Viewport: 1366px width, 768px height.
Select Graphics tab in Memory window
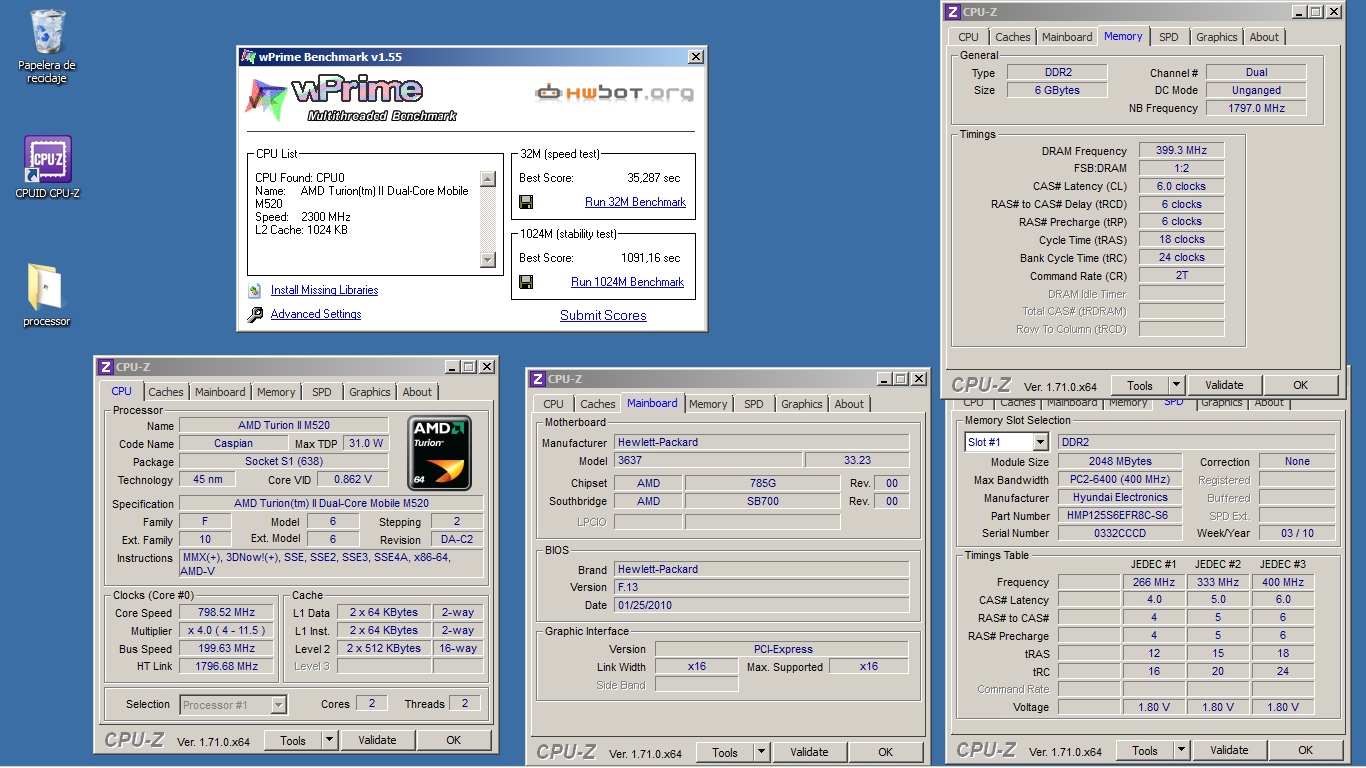[1217, 37]
